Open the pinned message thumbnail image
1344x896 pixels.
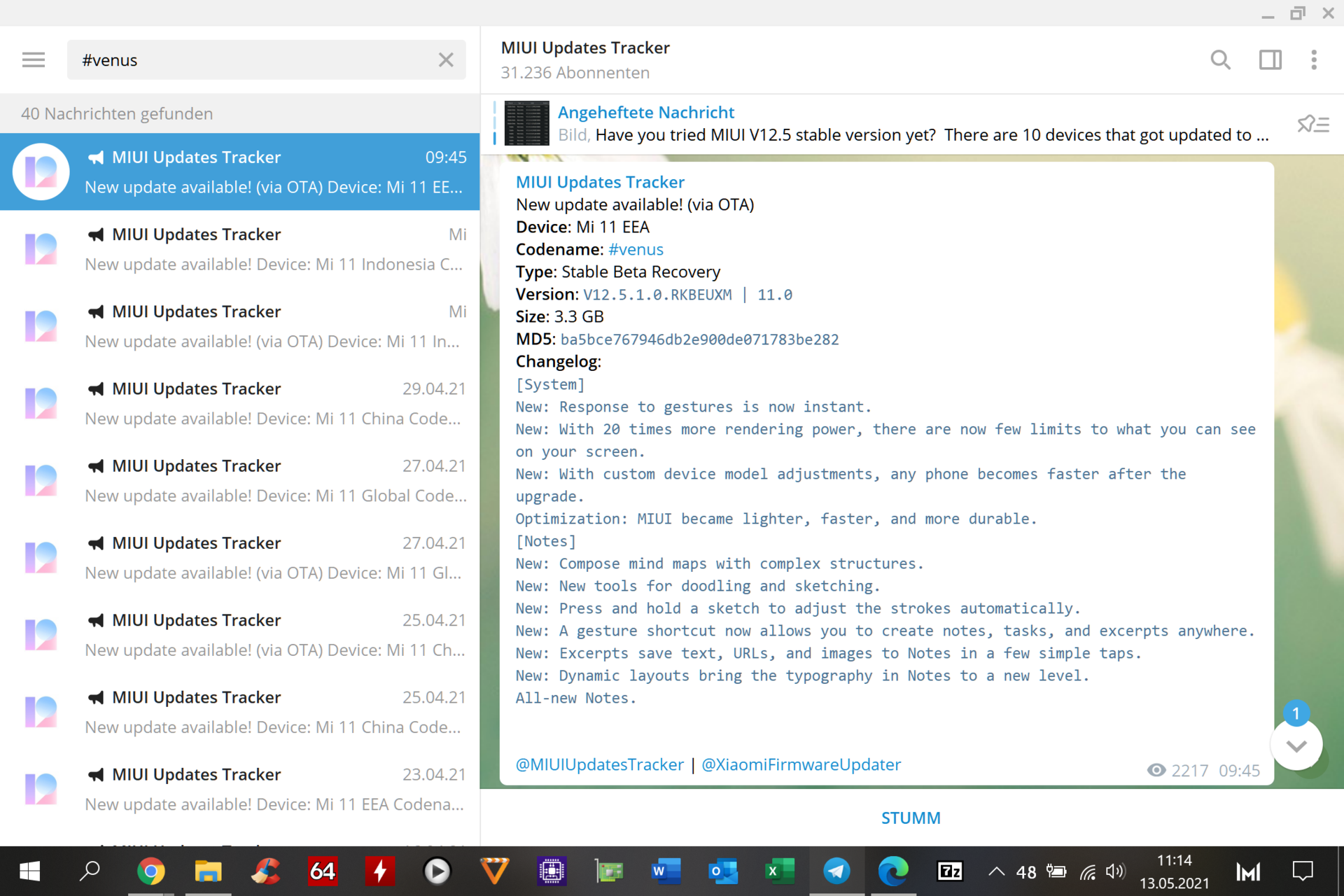[x=526, y=123]
